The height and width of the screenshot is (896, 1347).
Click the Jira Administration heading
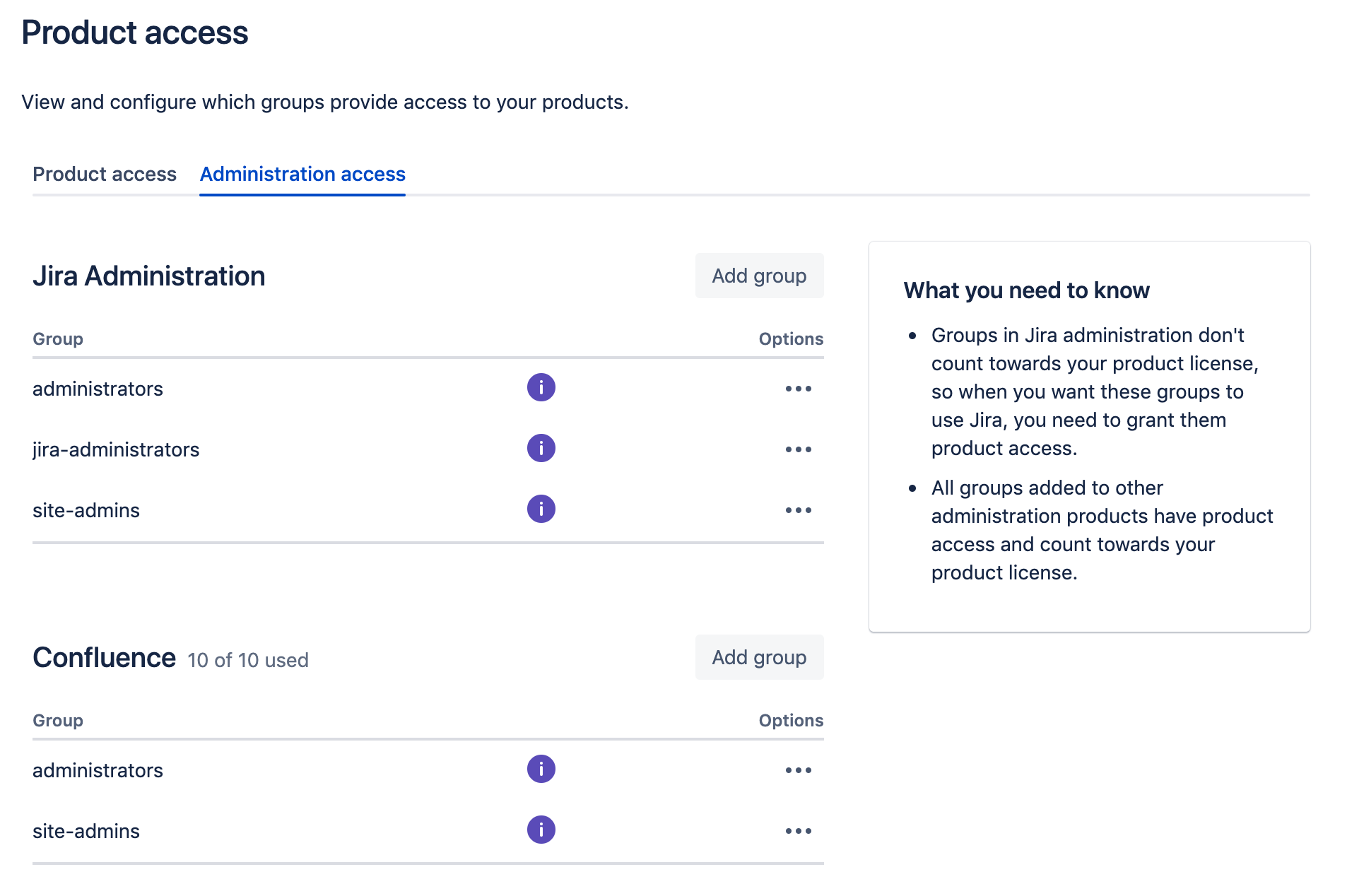149,276
